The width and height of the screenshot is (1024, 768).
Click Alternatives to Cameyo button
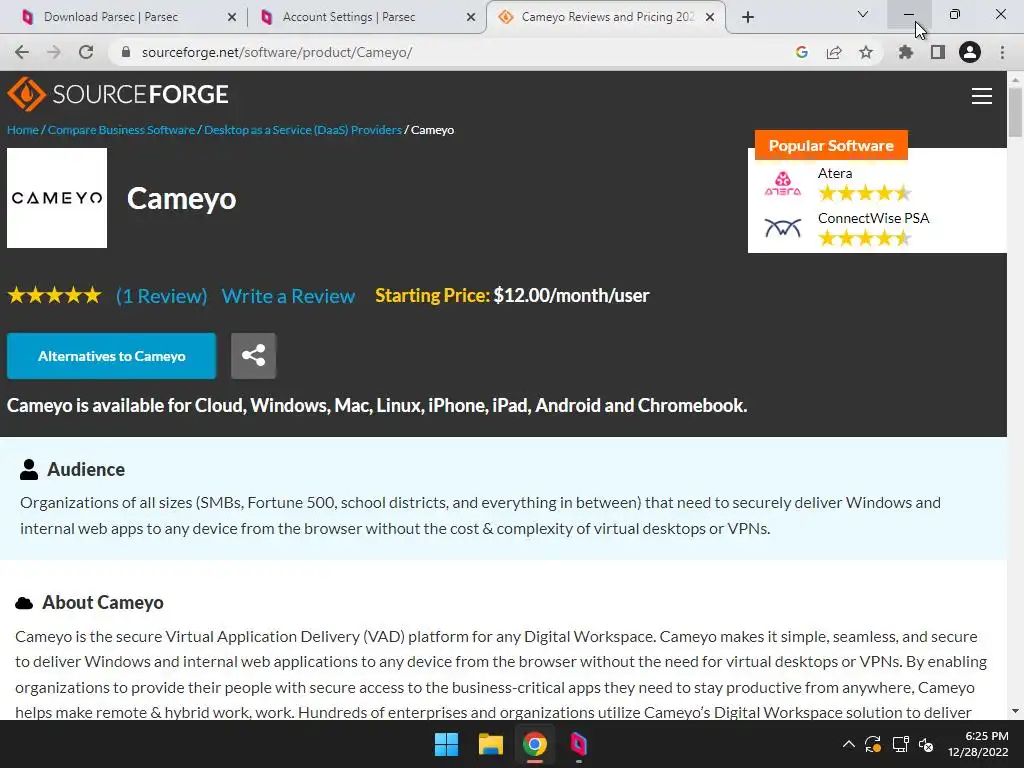tap(112, 356)
